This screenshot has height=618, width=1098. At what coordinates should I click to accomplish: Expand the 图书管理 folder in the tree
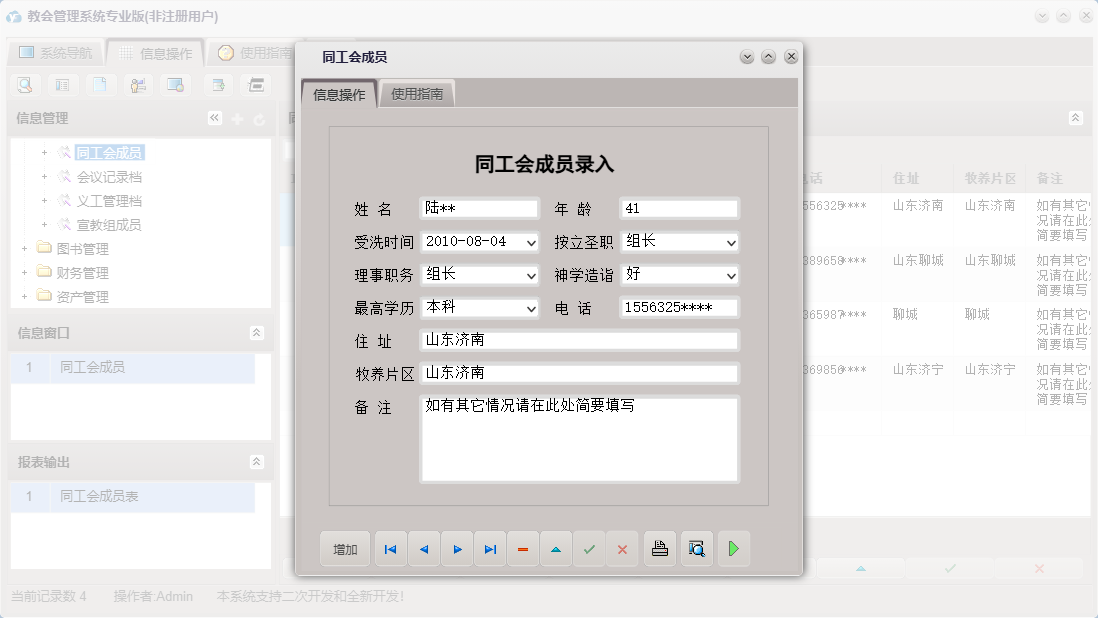pos(22,248)
